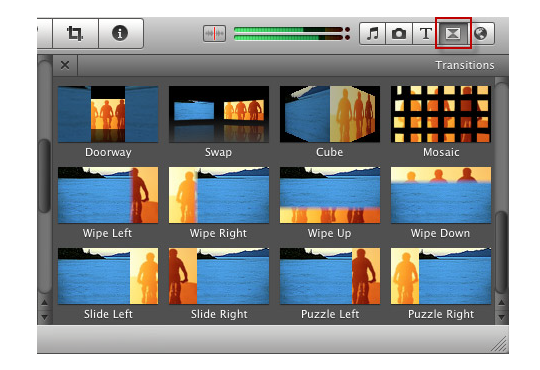Viewport: 540px width, 370px height.
Task: Click the right Transitions scrollbar thumb
Action: 501,253
